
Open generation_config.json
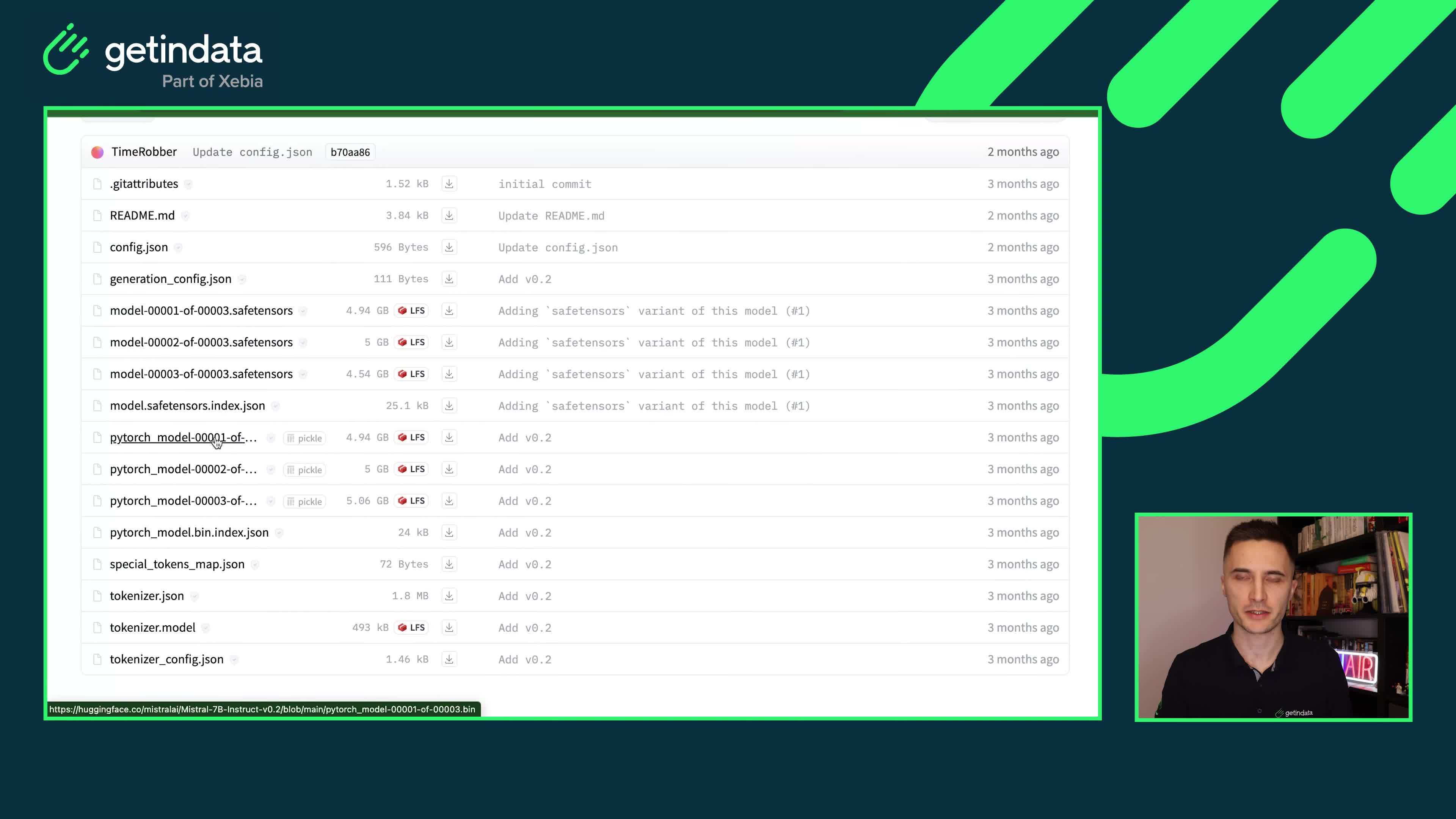(x=170, y=279)
